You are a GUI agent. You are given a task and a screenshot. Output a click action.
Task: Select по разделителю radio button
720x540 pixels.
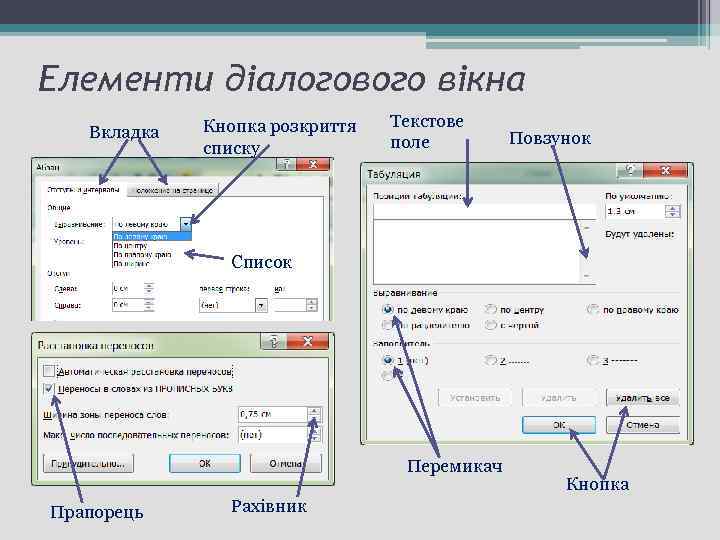tap(388, 325)
